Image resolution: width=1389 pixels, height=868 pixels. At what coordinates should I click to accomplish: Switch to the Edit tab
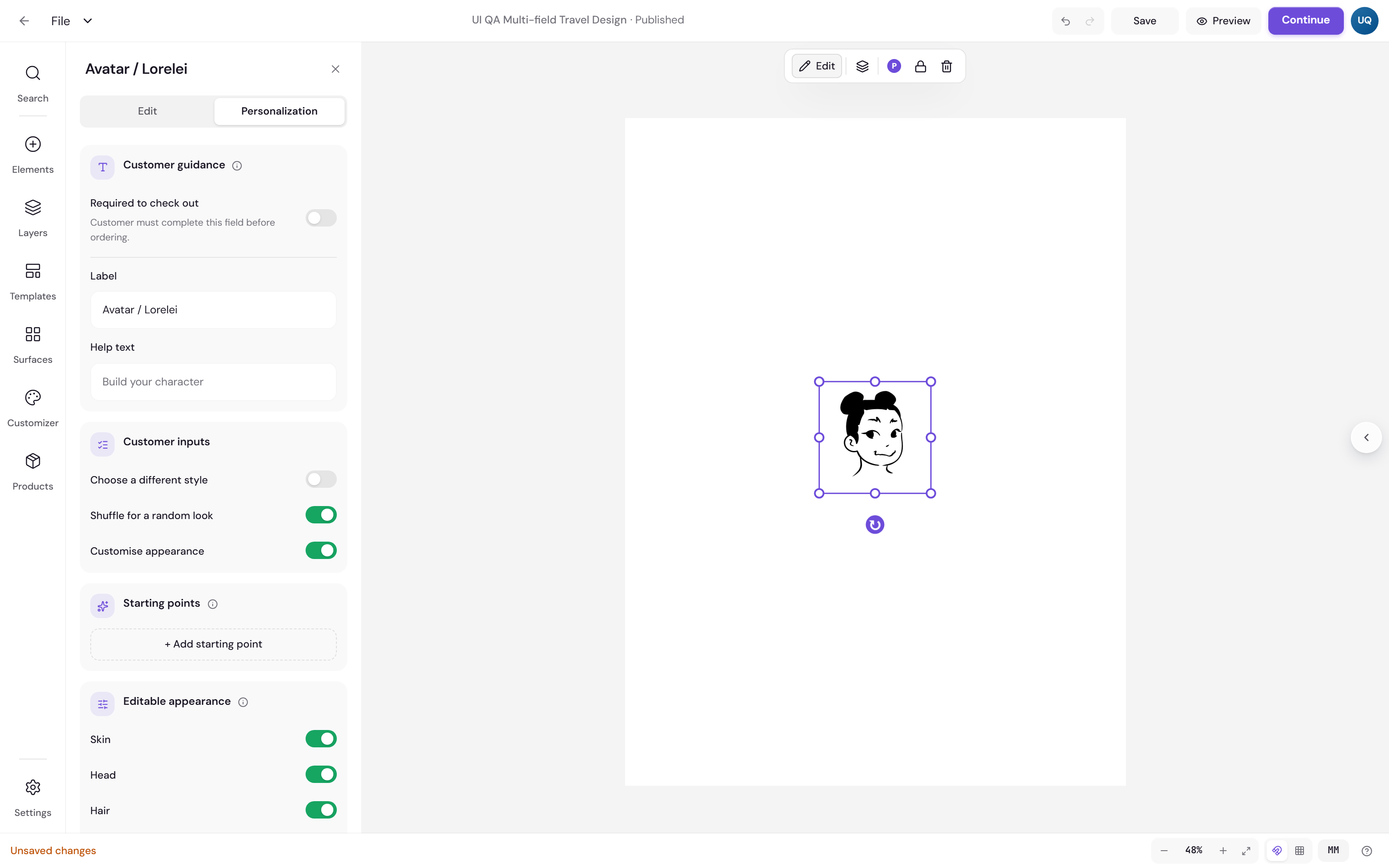point(148,111)
